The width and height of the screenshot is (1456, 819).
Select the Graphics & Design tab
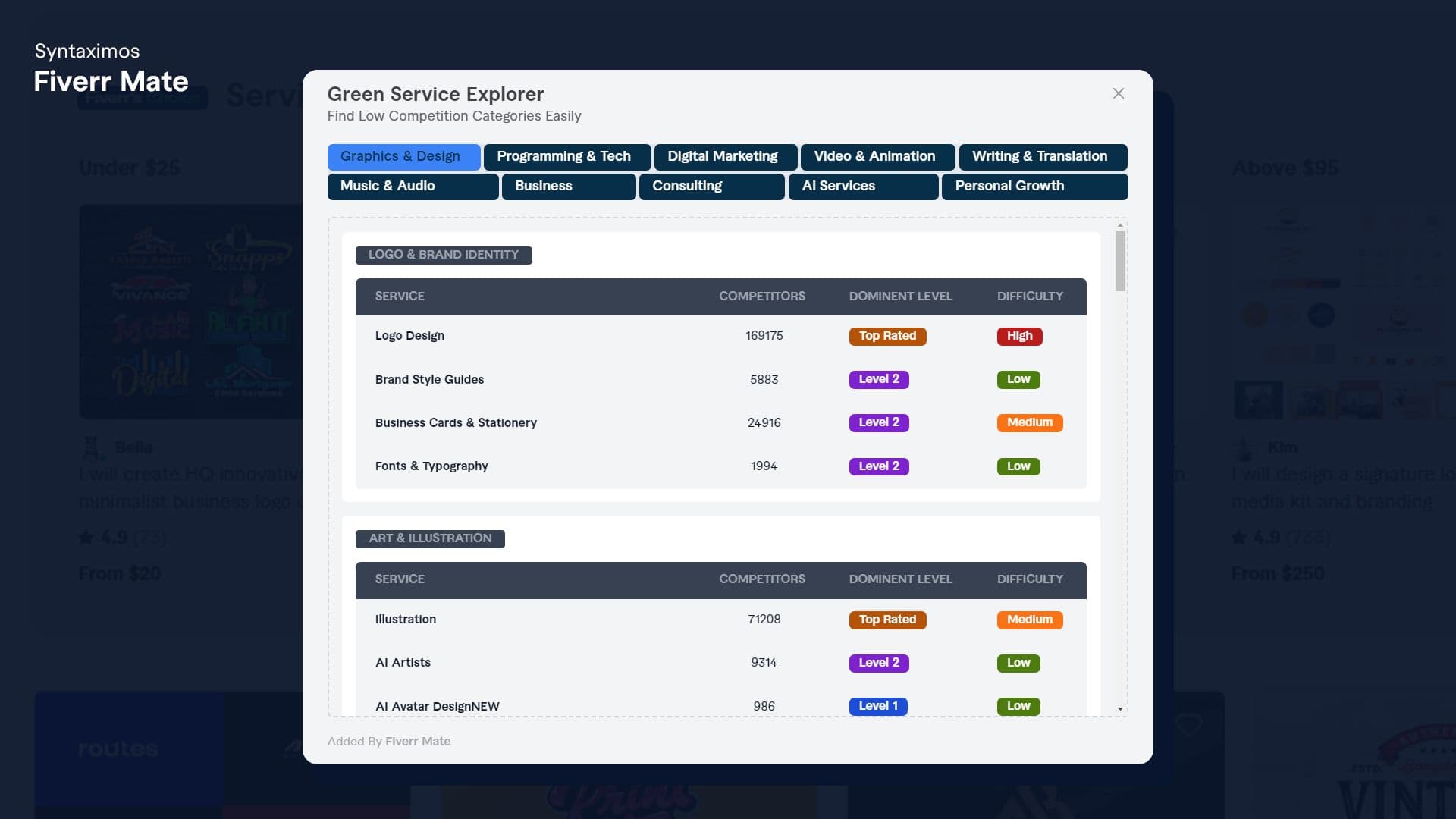point(403,156)
